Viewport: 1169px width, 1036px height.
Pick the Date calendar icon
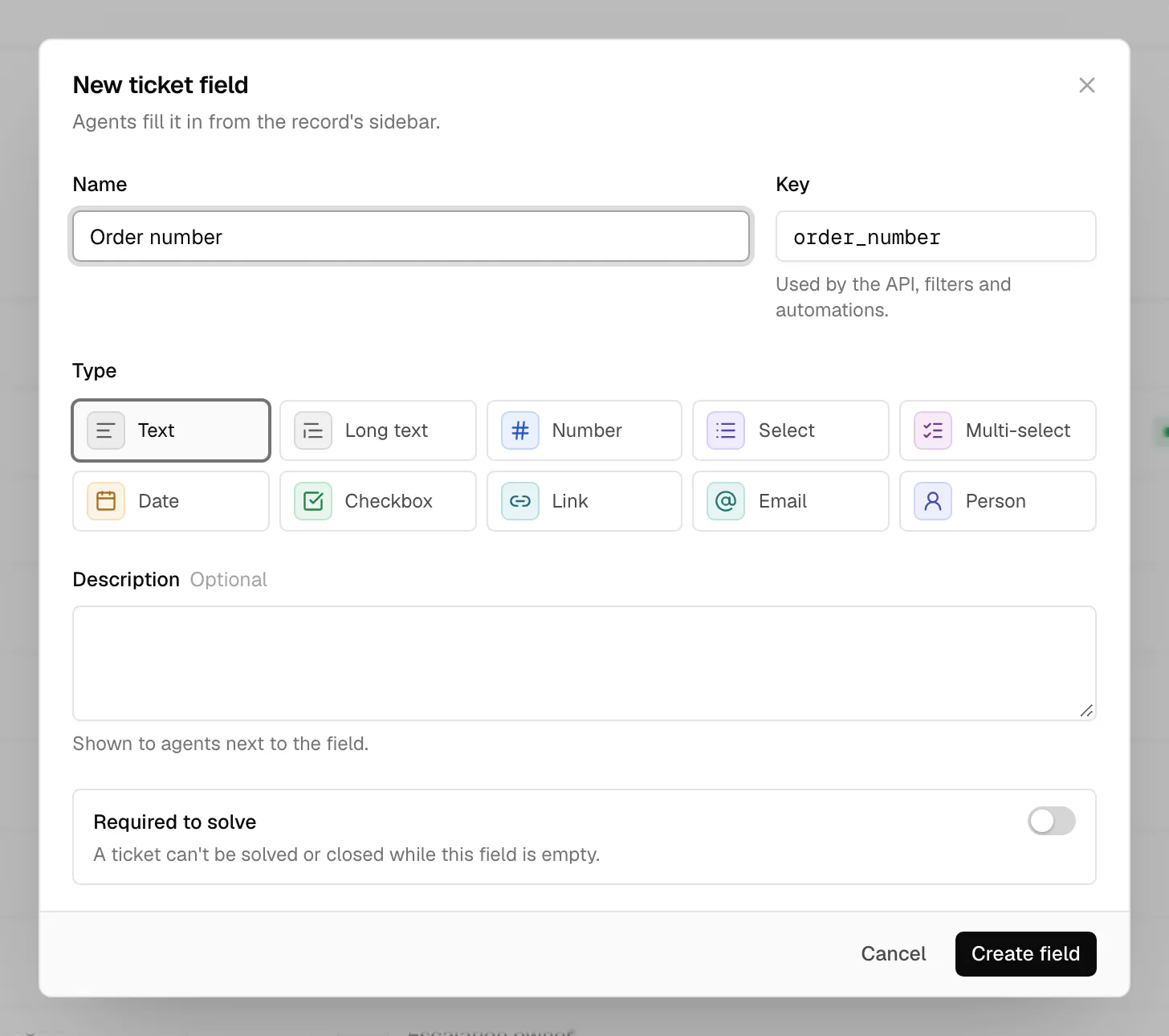[106, 501]
